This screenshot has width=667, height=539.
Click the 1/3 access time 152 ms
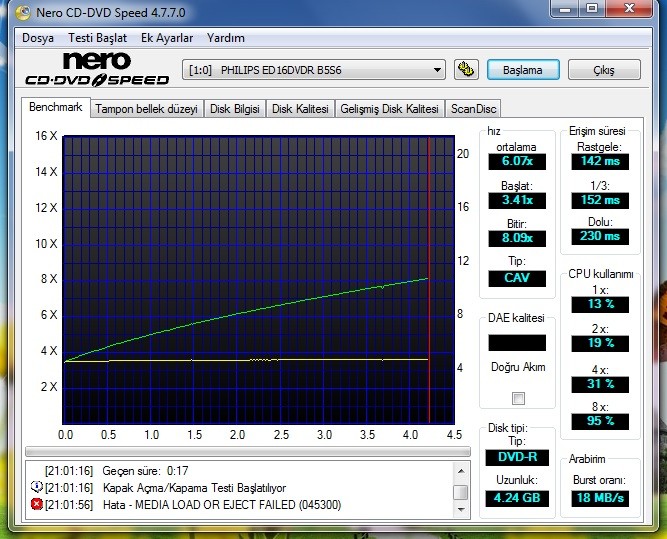click(x=600, y=200)
